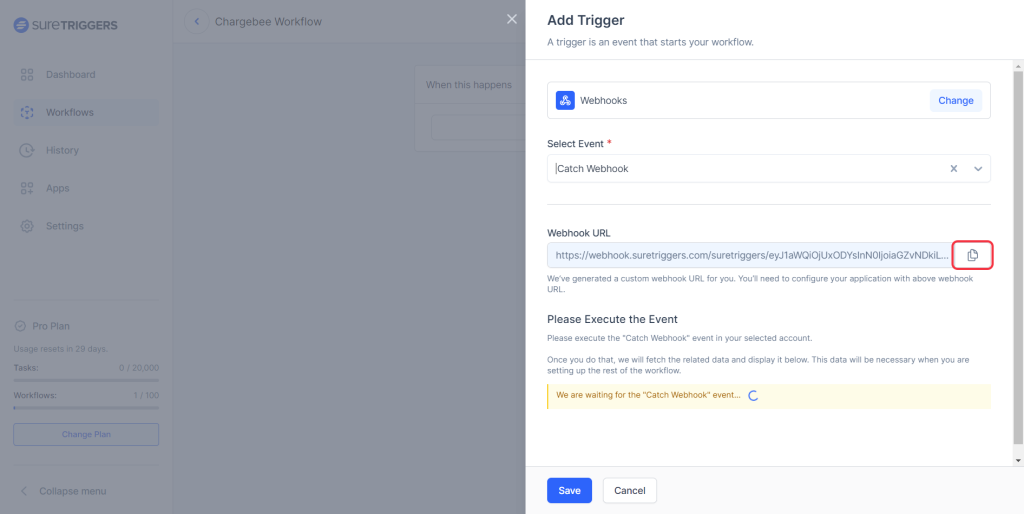
Task: Clear the Catch Webhook event selection
Action: click(x=953, y=169)
